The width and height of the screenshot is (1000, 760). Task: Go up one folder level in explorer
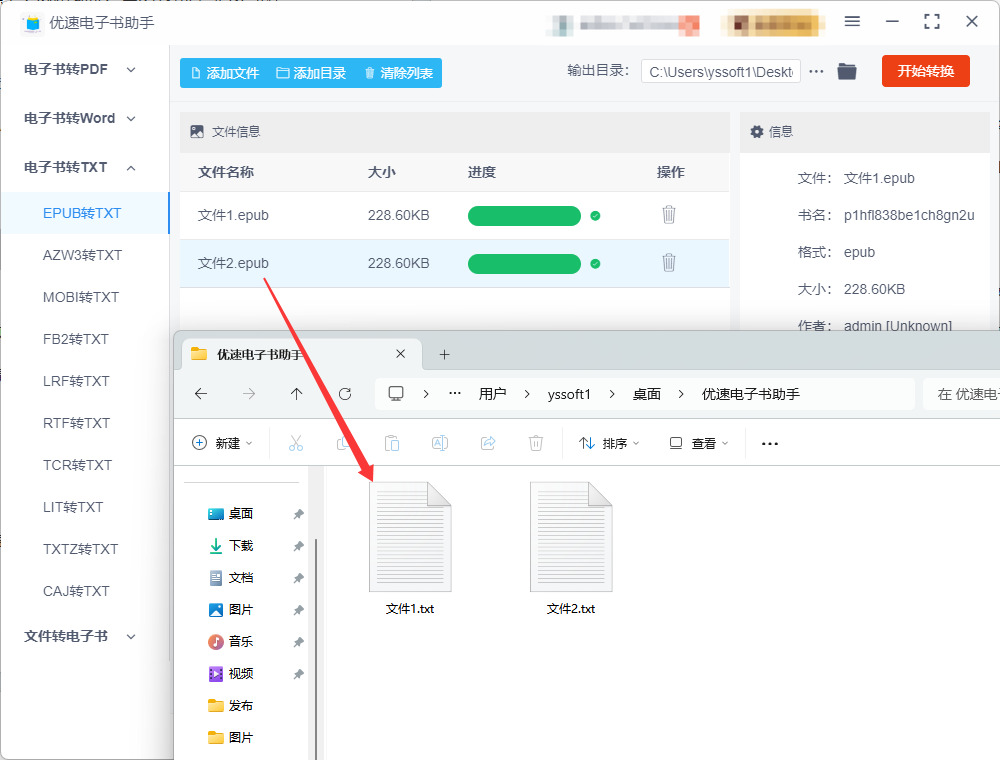297,394
